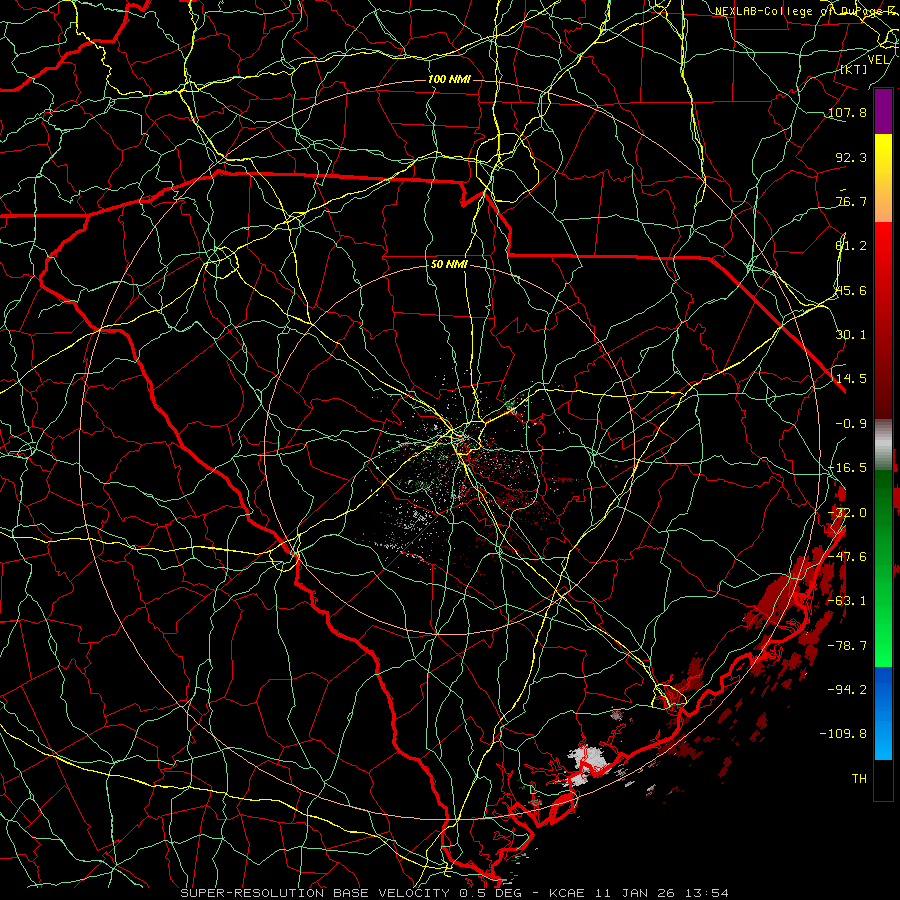Select the 30.1 legend value

851,335
